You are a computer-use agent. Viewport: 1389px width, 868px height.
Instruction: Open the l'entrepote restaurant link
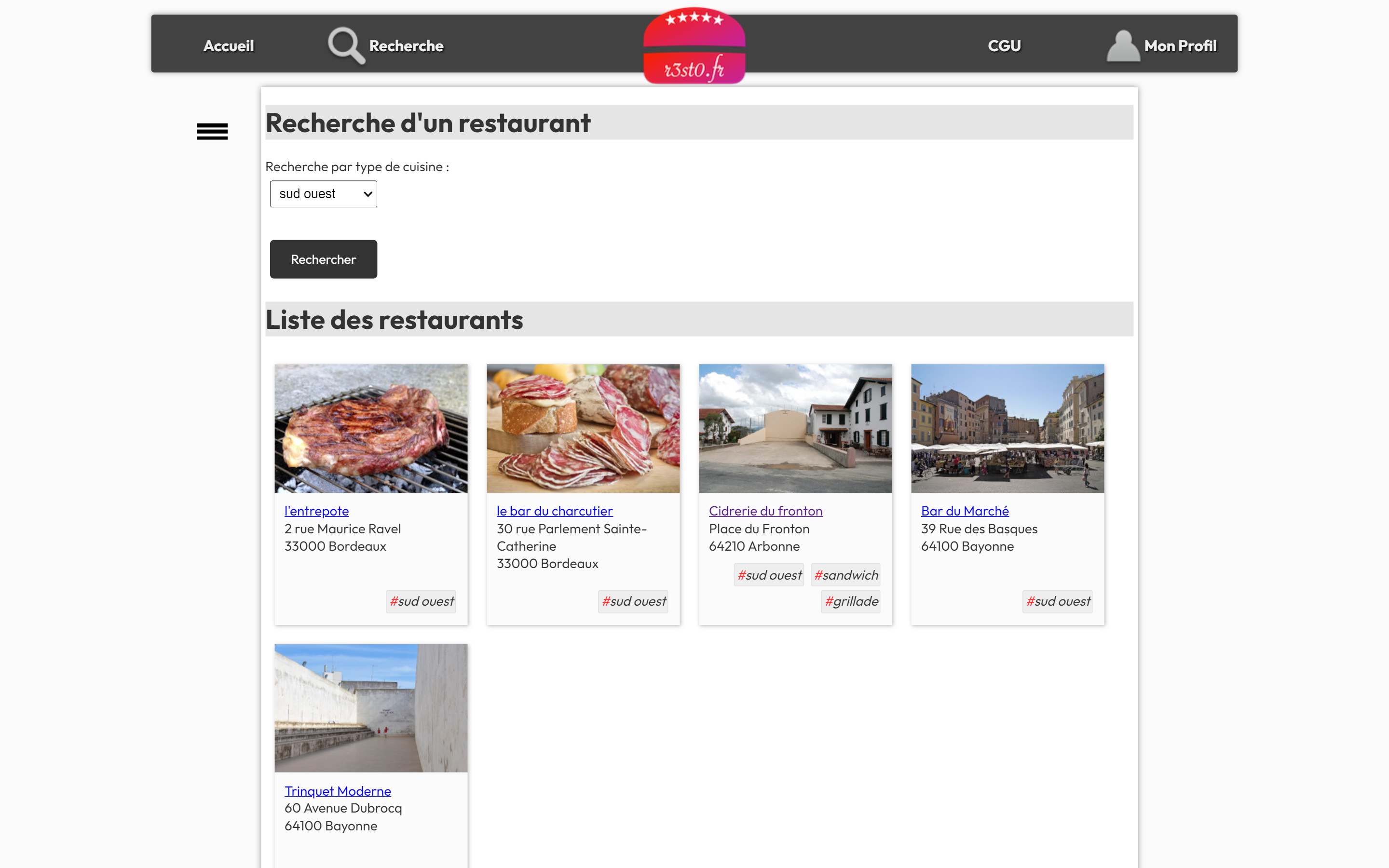pyautogui.click(x=316, y=510)
